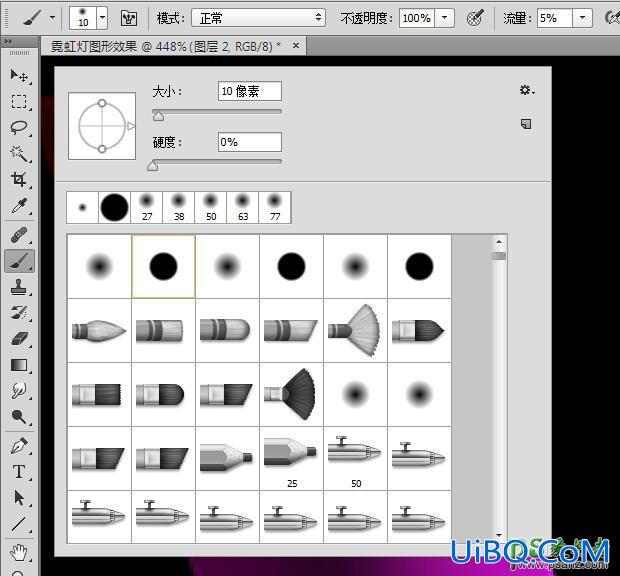The image size is (620, 576).
Task: Select the Crop tool
Action: coord(19,179)
